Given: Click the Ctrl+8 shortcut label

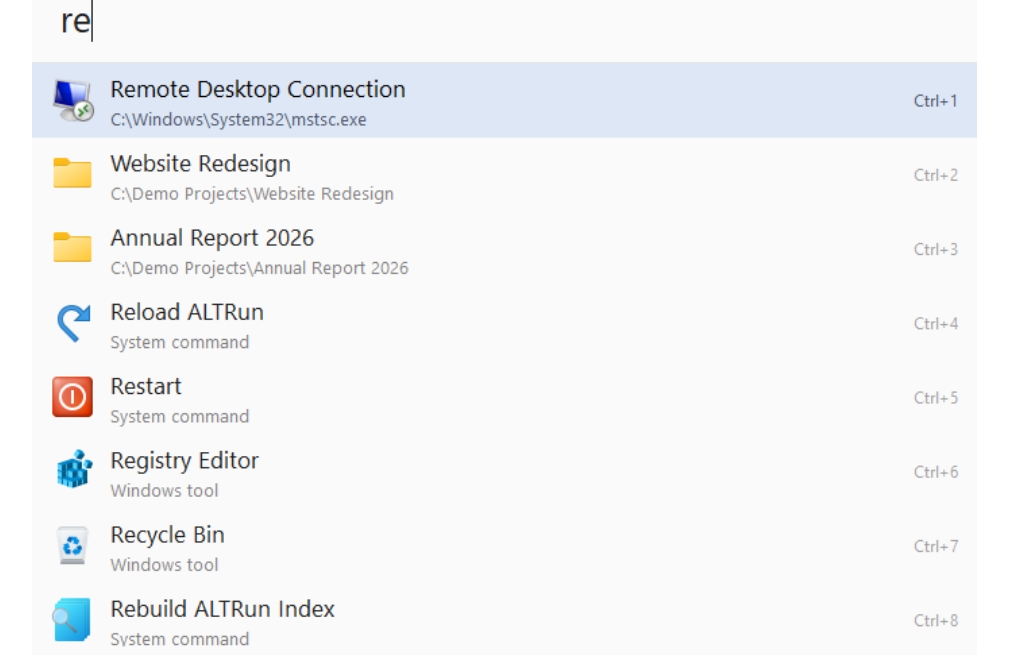Looking at the screenshot, I should click(935, 621).
